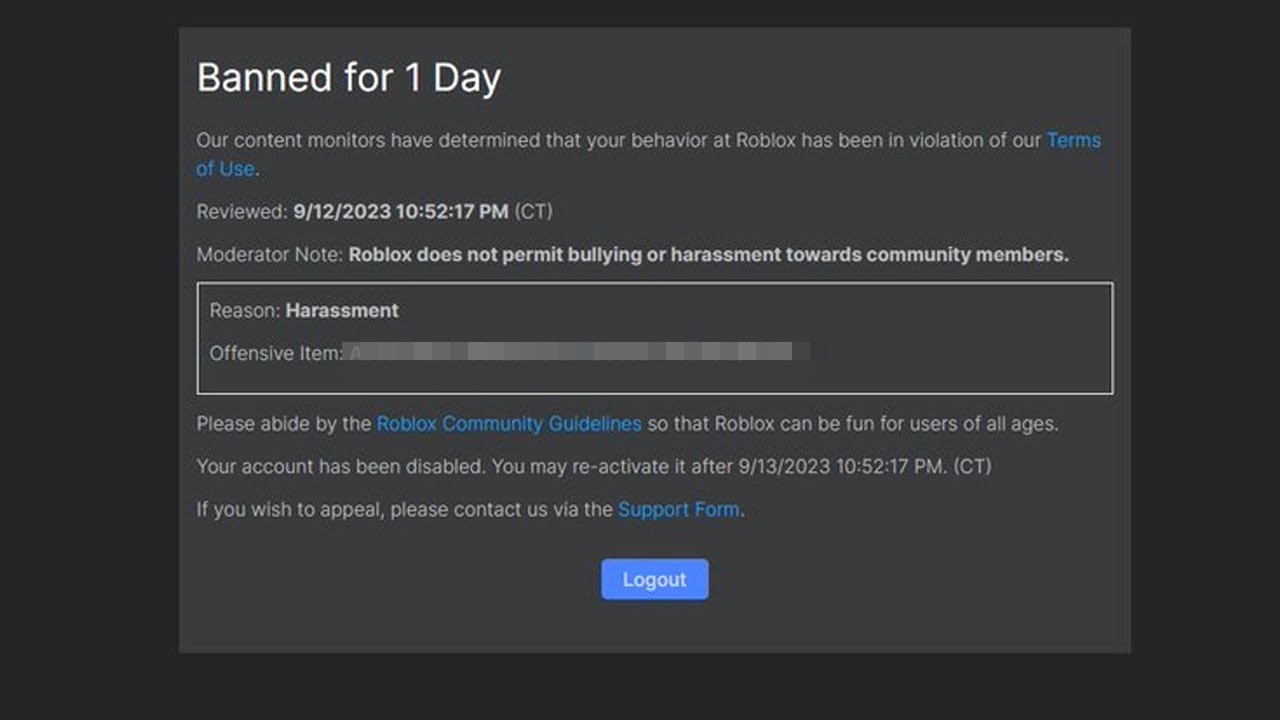Image resolution: width=1280 pixels, height=720 pixels.
Task: Open the Support Form link
Action: (678, 509)
